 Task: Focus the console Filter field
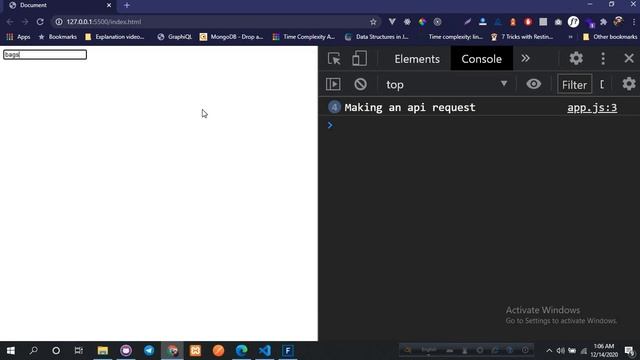tap(574, 84)
